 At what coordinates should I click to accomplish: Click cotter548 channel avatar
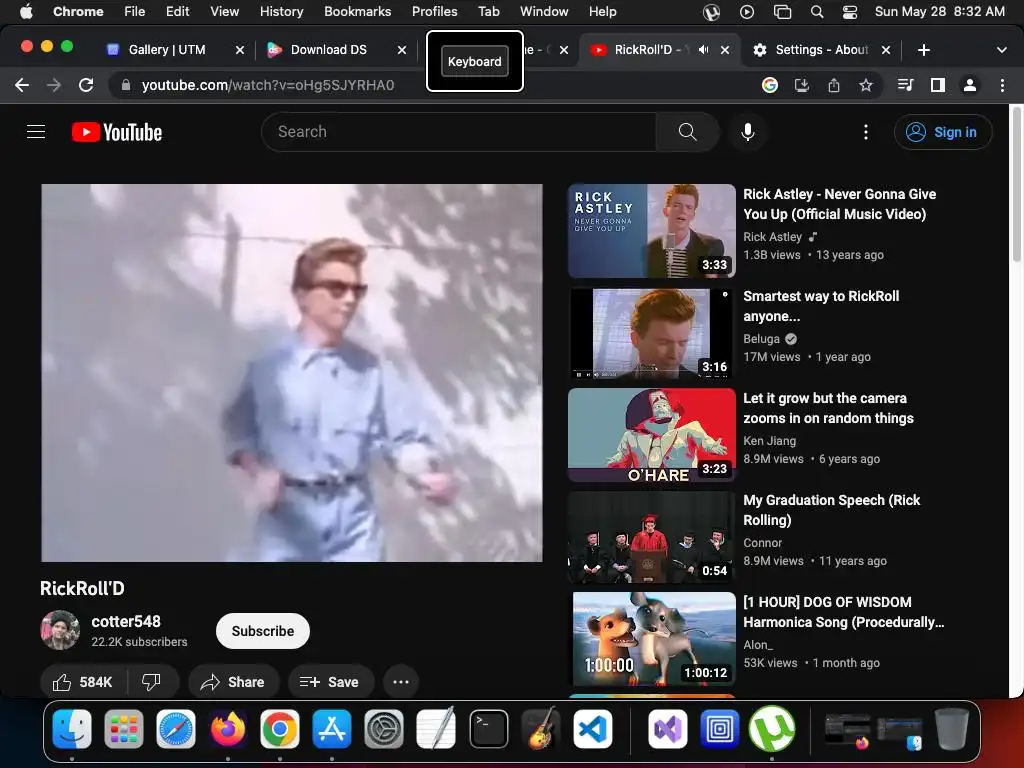pos(60,630)
